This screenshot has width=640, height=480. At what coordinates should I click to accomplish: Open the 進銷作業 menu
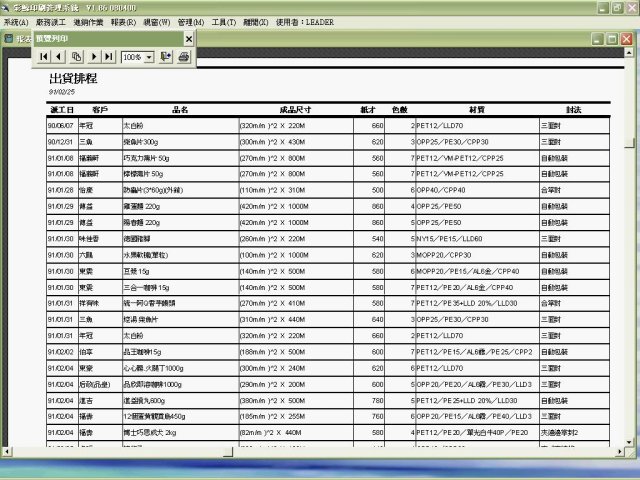[89, 21]
